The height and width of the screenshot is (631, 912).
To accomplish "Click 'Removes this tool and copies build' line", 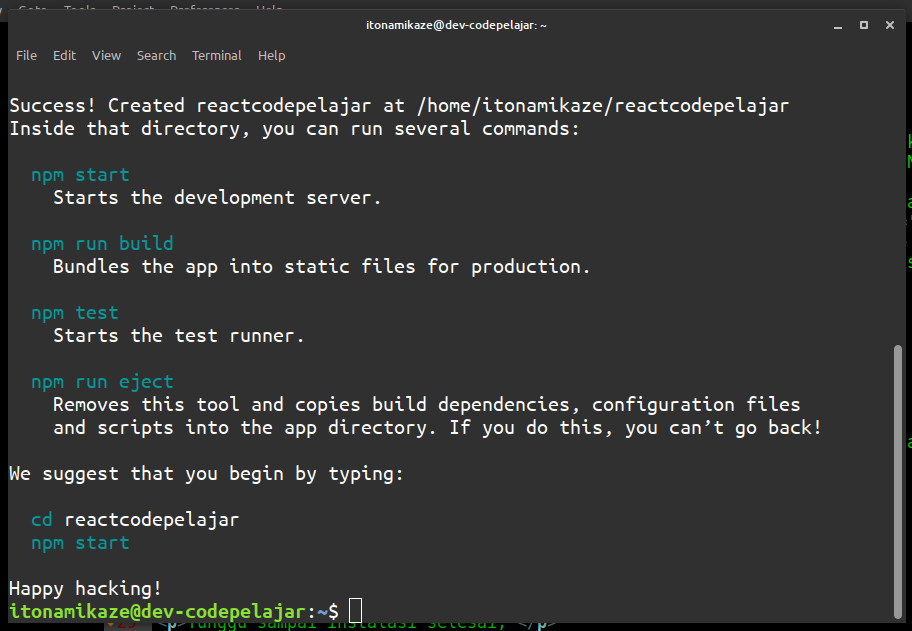I will (x=426, y=404).
